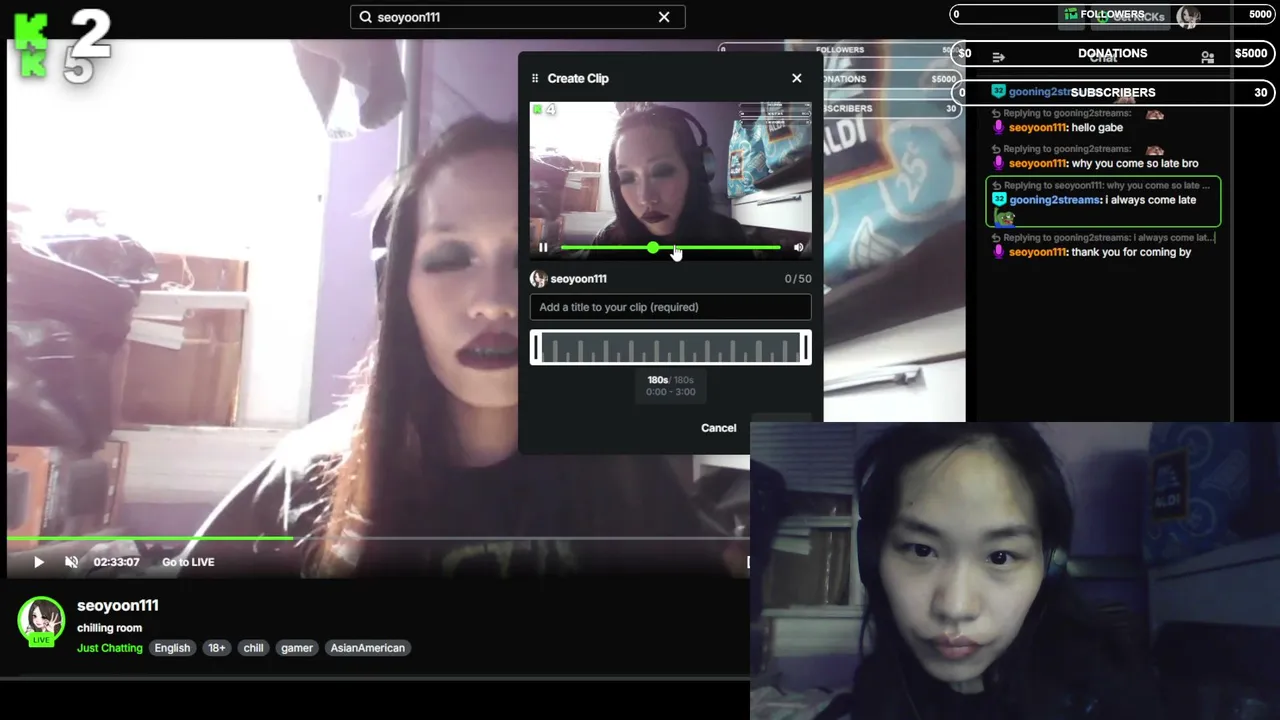Select the 18+ tag
1280x720 pixels.
point(217,648)
